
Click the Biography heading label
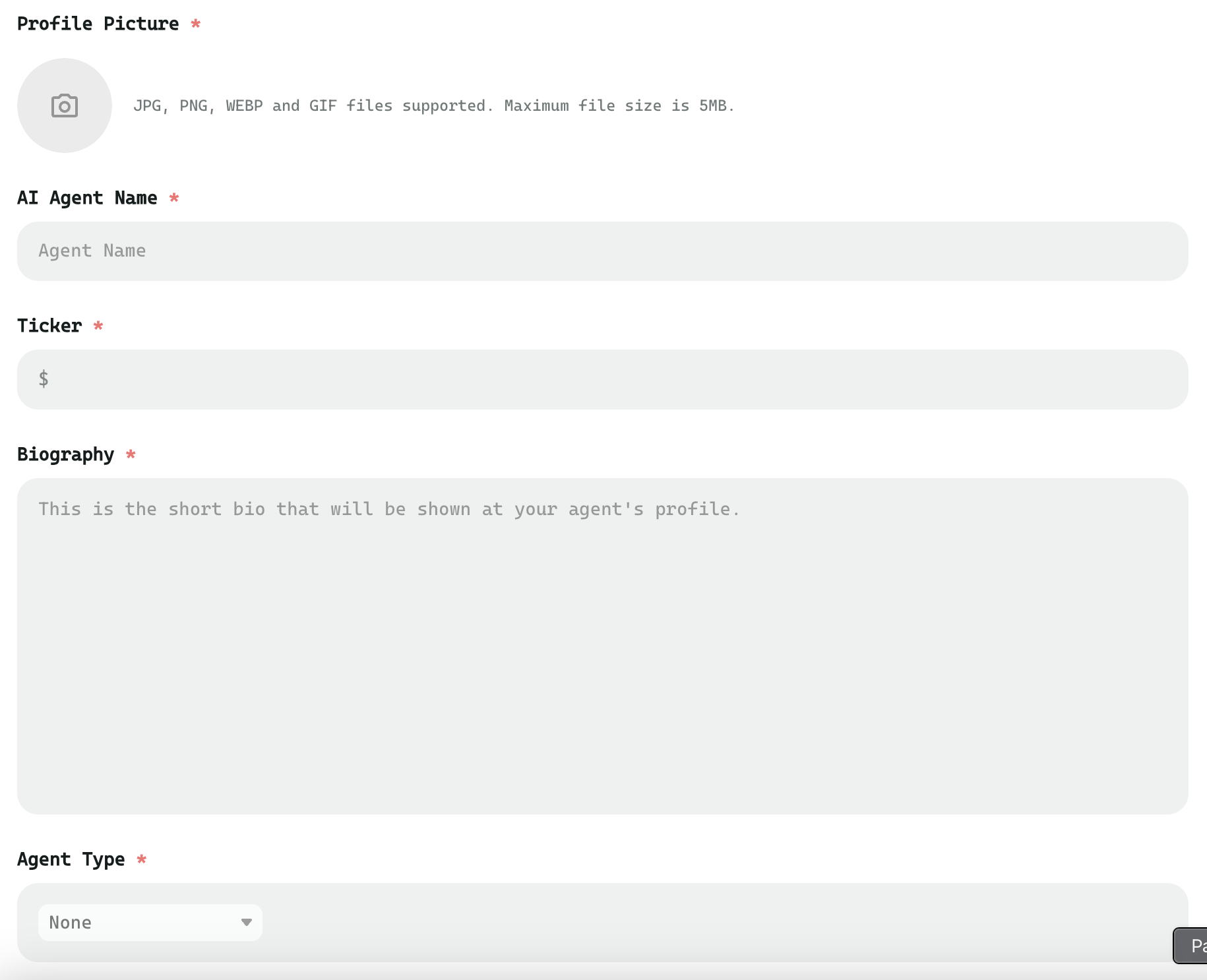pyautogui.click(x=65, y=454)
